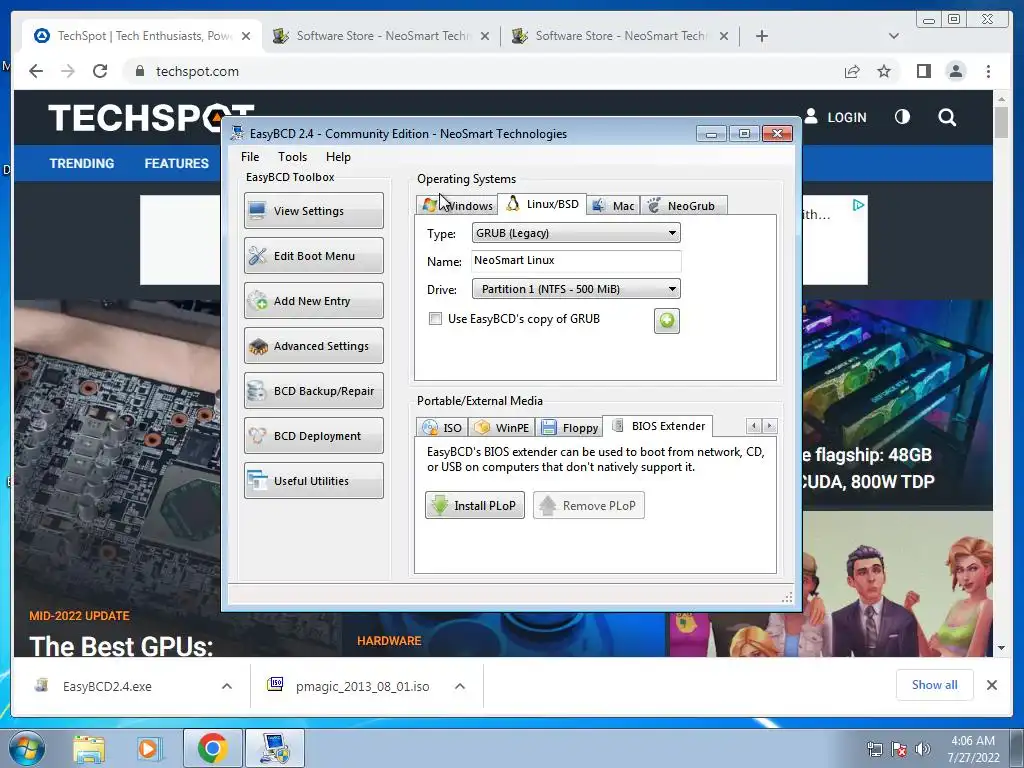Click the Chrome address bar
Screen dimensions: 1024x768
pyautogui.click(x=480, y=71)
